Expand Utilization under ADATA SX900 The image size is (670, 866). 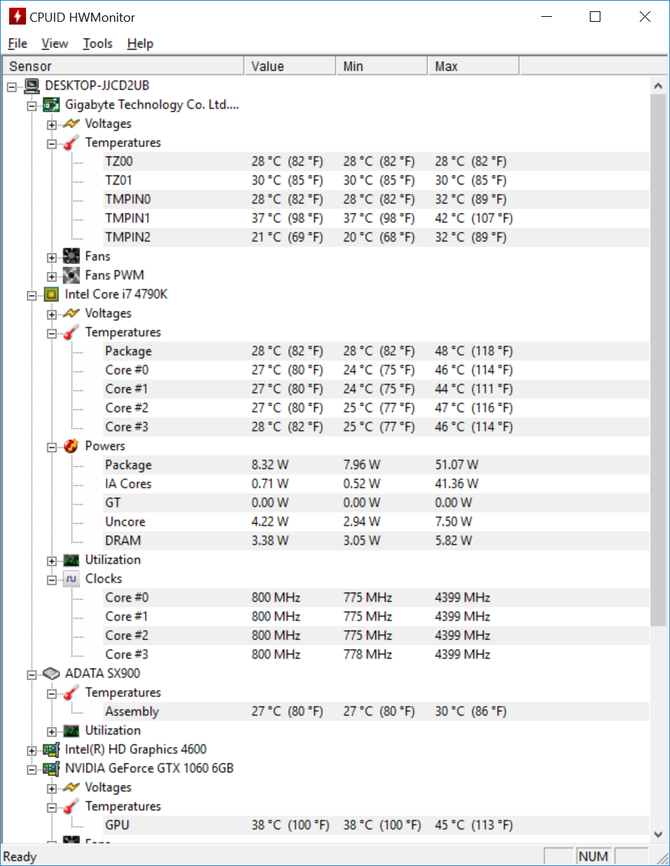(52, 732)
